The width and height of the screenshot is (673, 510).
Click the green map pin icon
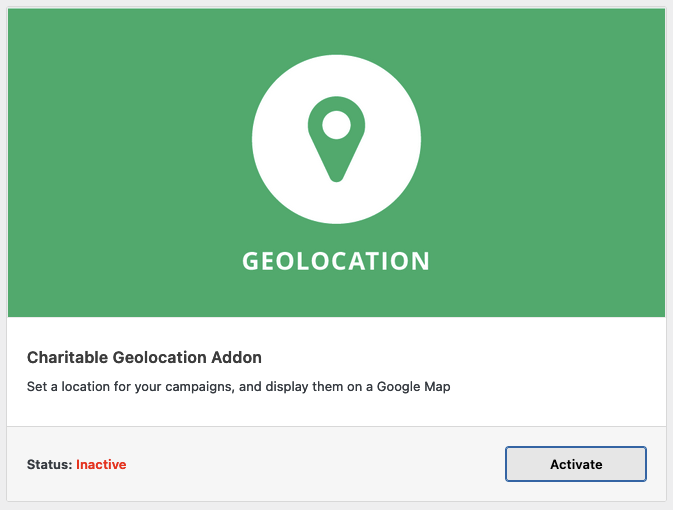pyautogui.click(x=336, y=139)
